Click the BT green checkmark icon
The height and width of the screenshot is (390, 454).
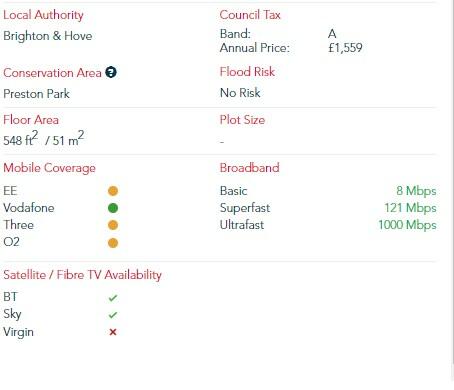pos(113,298)
